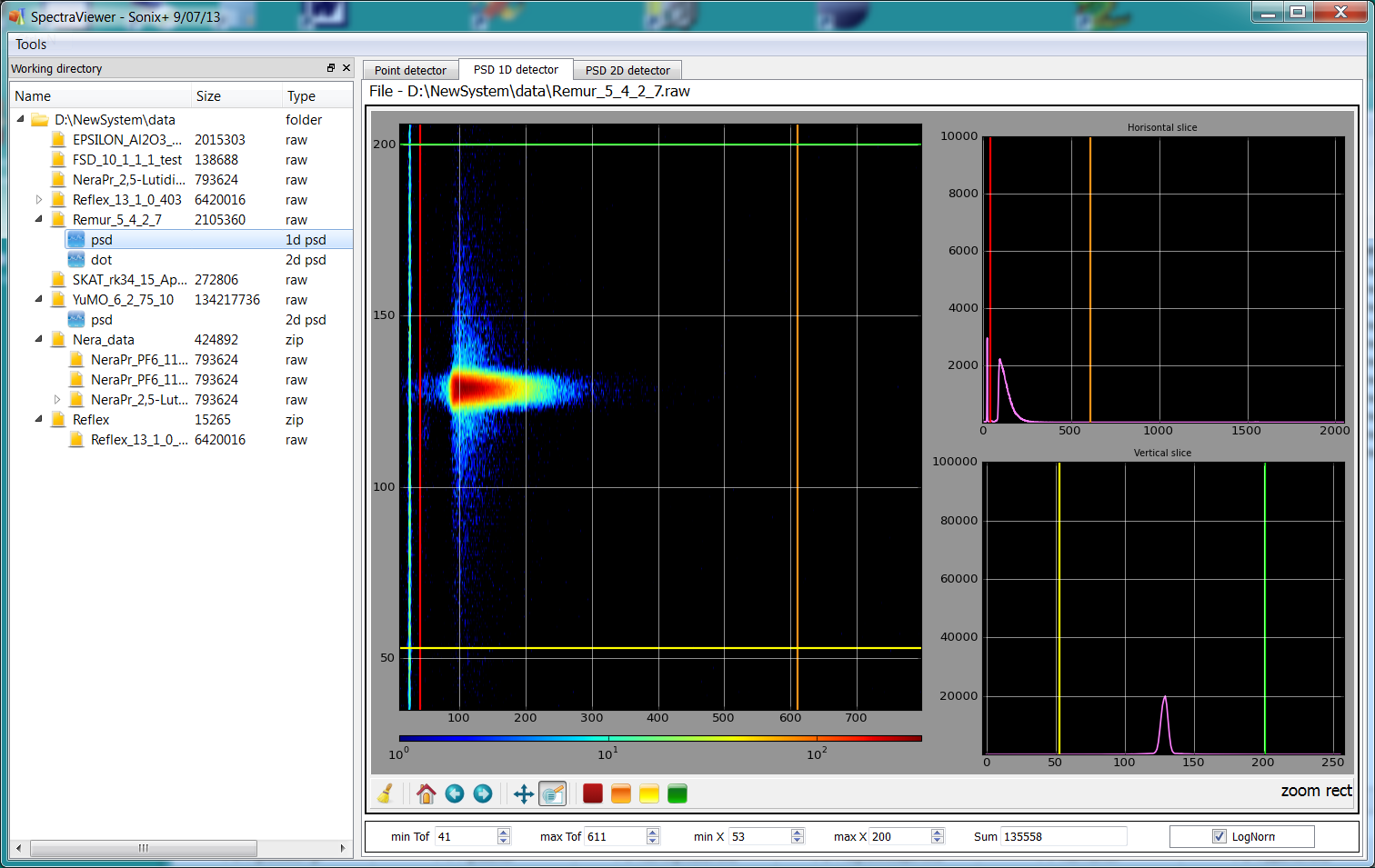The width and height of the screenshot is (1375, 868).
Task: Toggle the LogNorm checkbox
Action: (x=1219, y=836)
